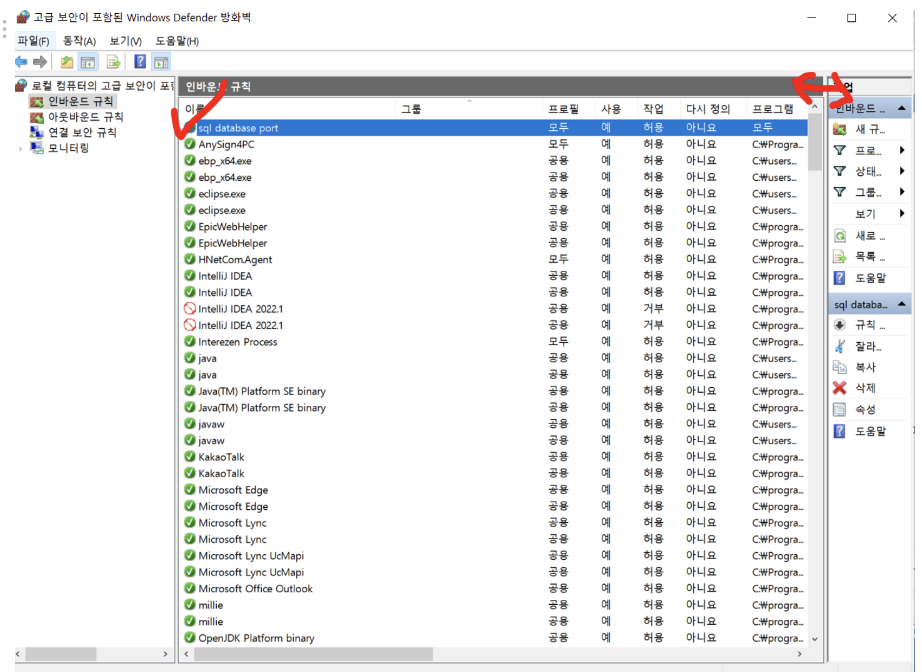This screenshot has width=922, height=672.
Task: Go back with the blue left arrow
Action: (21, 62)
